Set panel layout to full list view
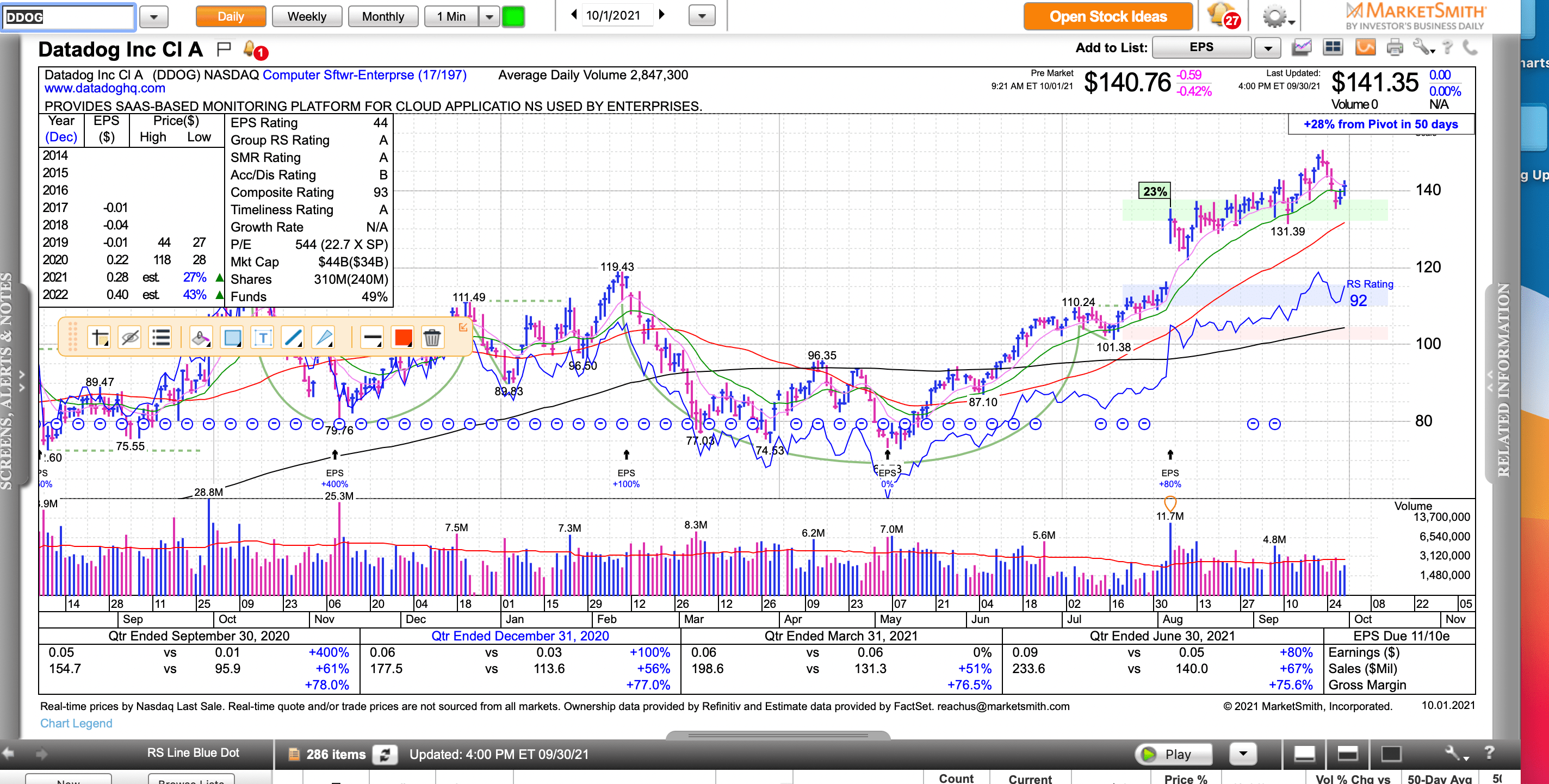The height and width of the screenshot is (784, 1549). click(x=1390, y=754)
